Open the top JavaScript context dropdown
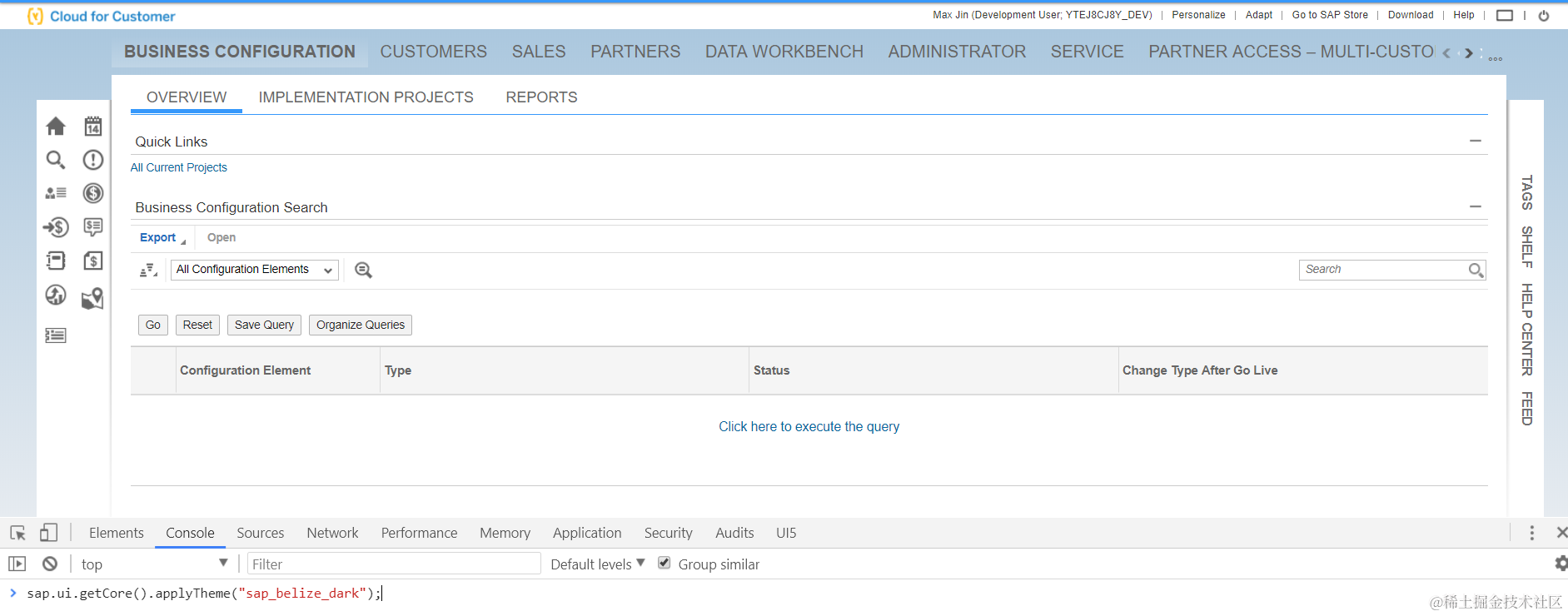This screenshot has height=616, width=1568. [x=154, y=564]
